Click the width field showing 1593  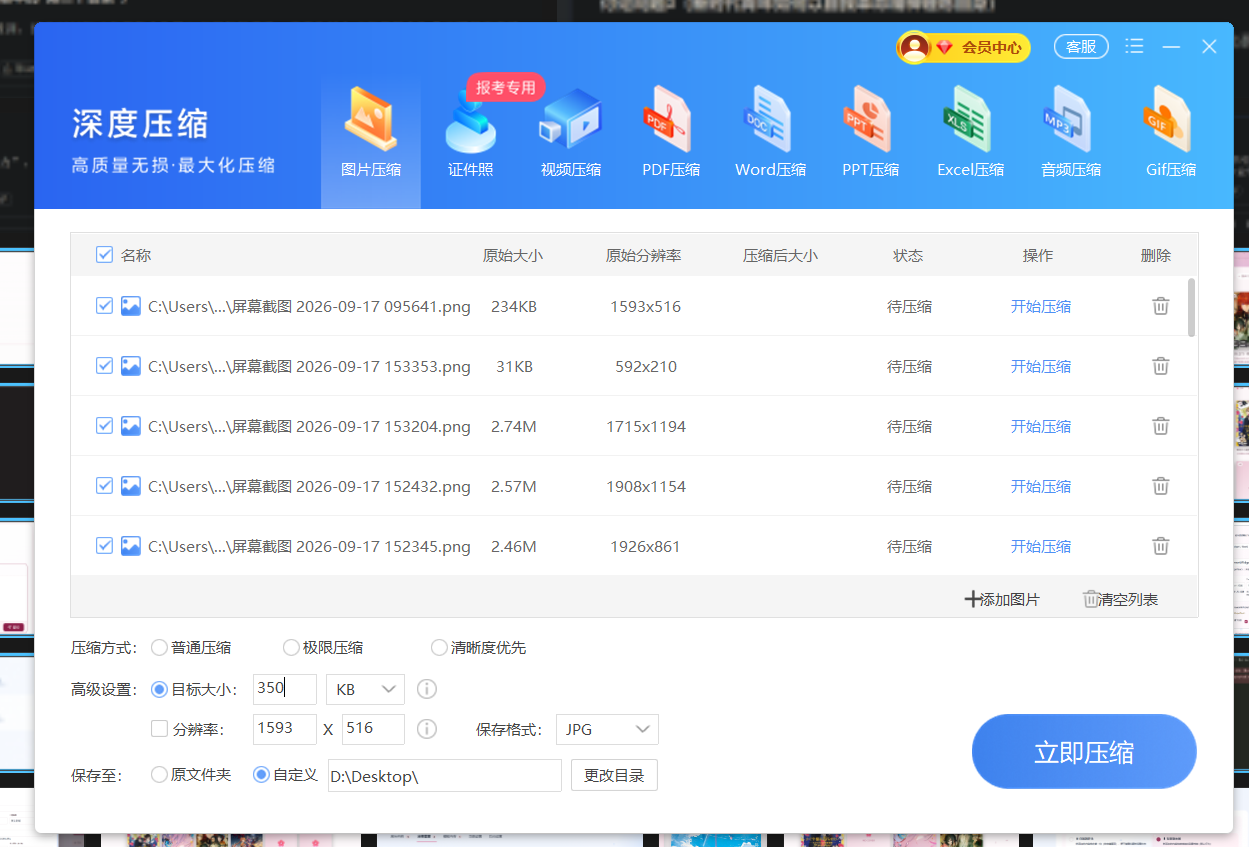coord(285,729)
